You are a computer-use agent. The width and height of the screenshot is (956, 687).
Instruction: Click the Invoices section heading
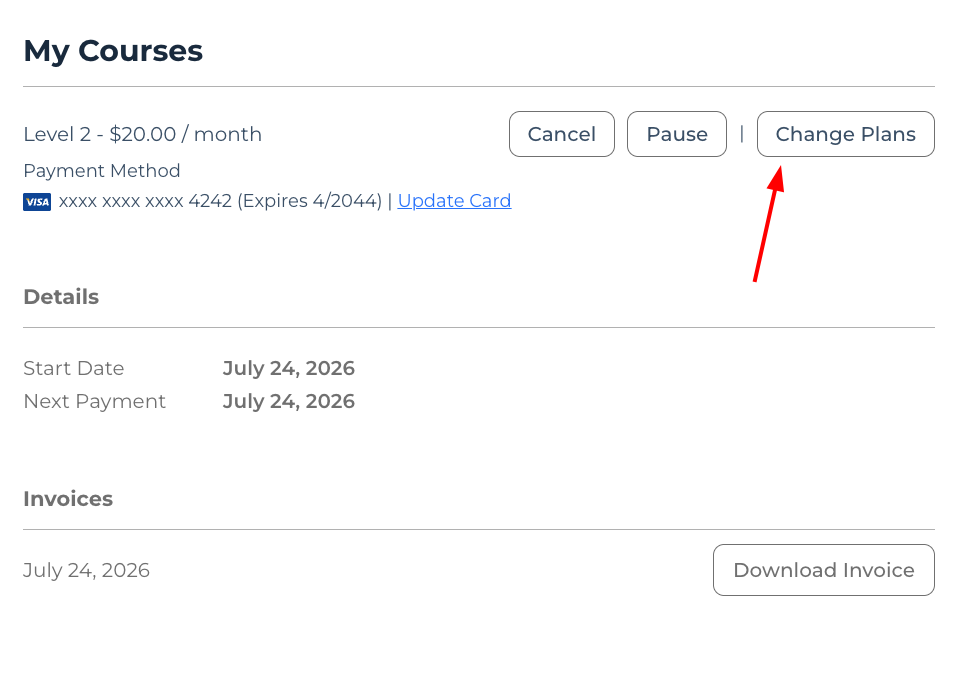tap(68, 499)
